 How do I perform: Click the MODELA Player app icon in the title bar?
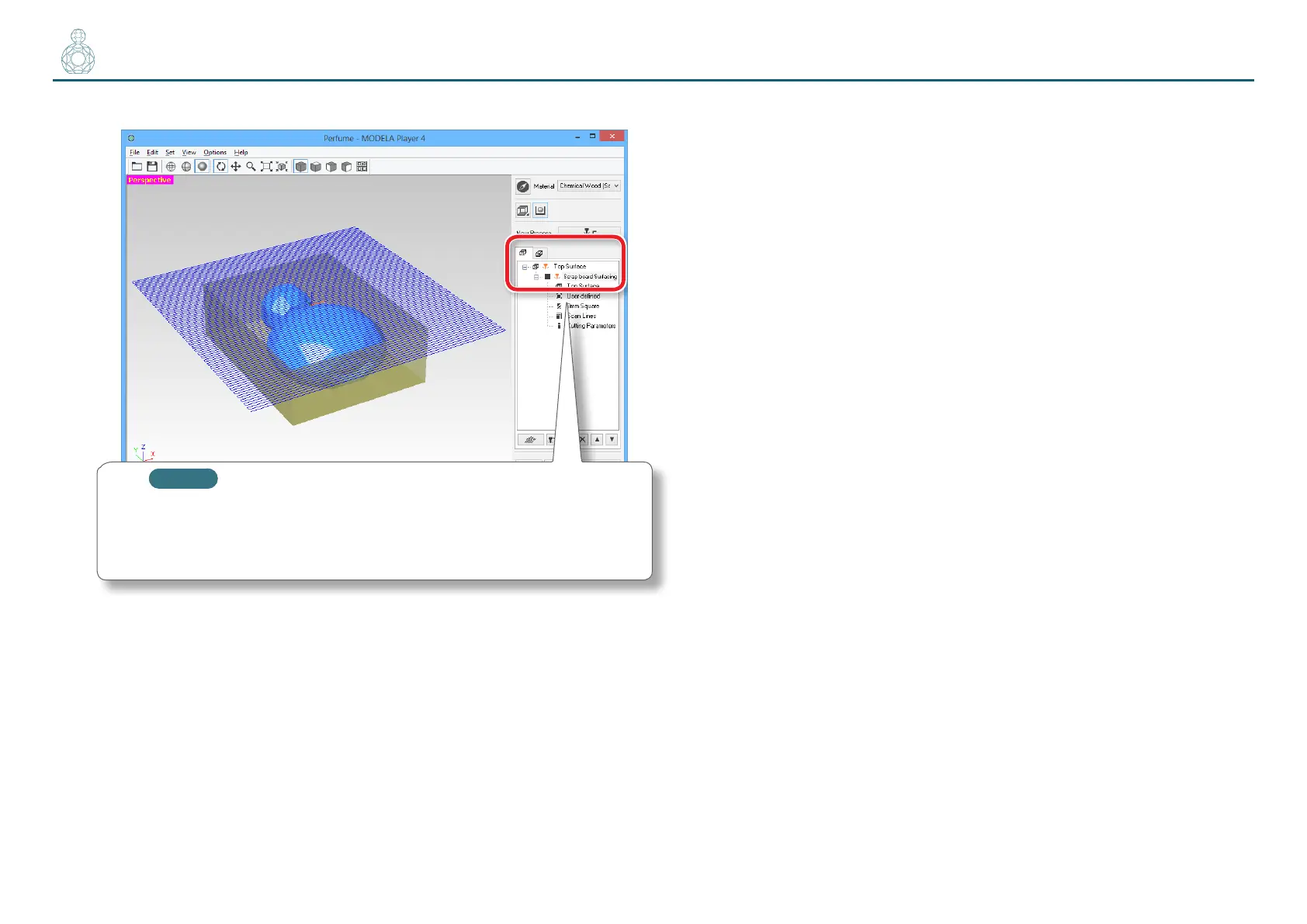[130, 139]
